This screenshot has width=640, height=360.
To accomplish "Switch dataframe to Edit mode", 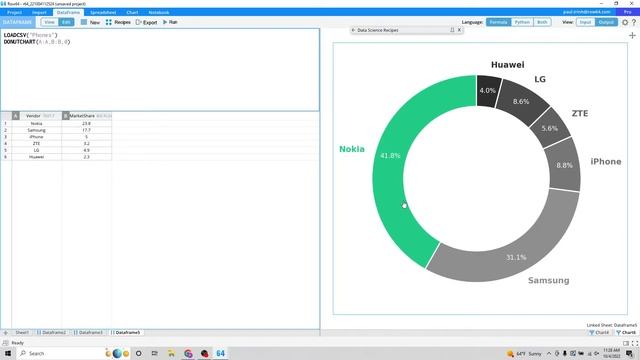I will pos(66,22).
